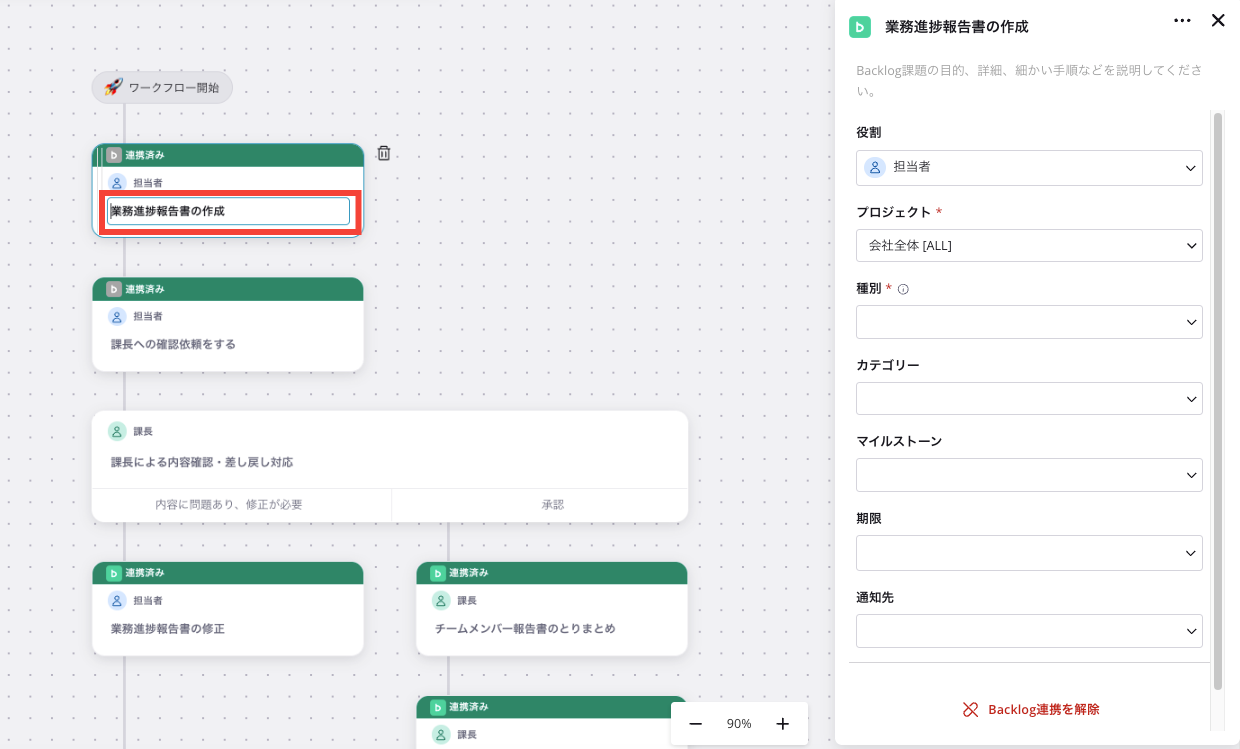Click the 90% zoom level value
The width and height of the screenshot is (1240, 749).
tap(739, 723)
